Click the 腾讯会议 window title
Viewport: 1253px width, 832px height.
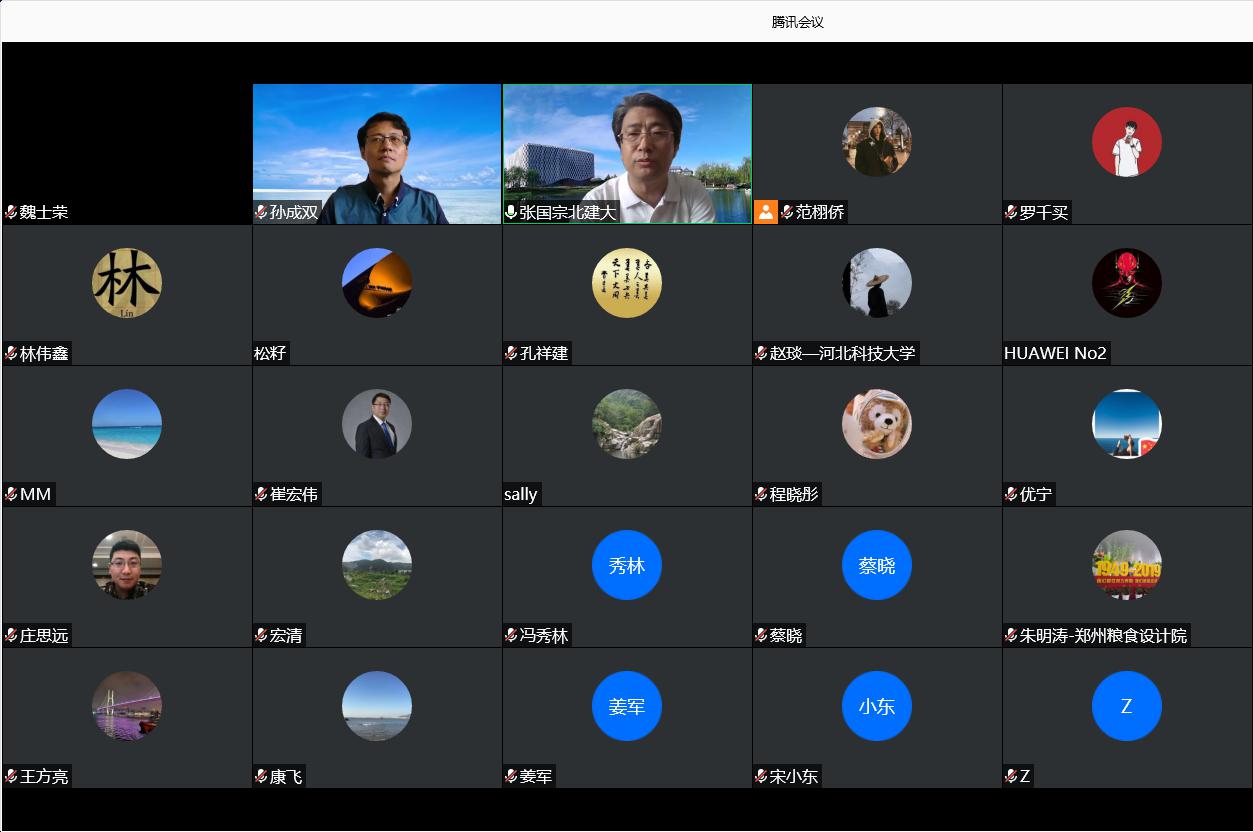point(797,22)
